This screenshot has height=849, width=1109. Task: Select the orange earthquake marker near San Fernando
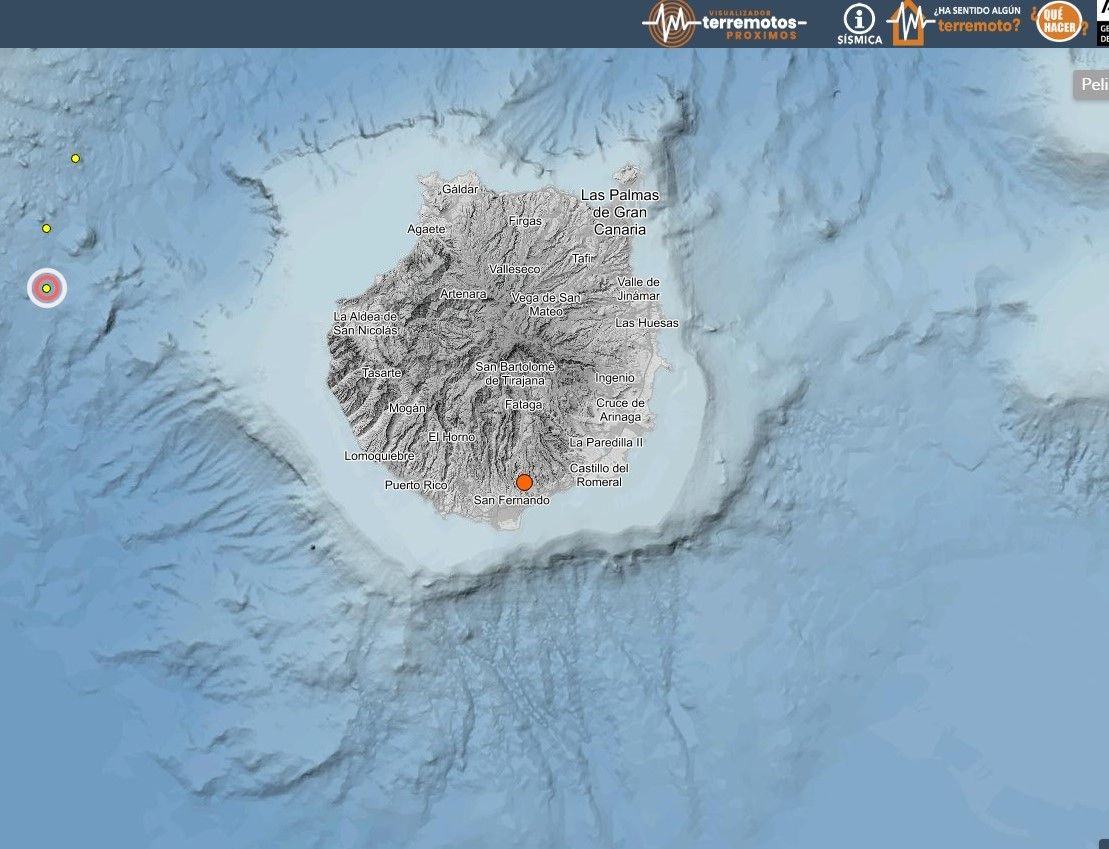click(524, 482)
